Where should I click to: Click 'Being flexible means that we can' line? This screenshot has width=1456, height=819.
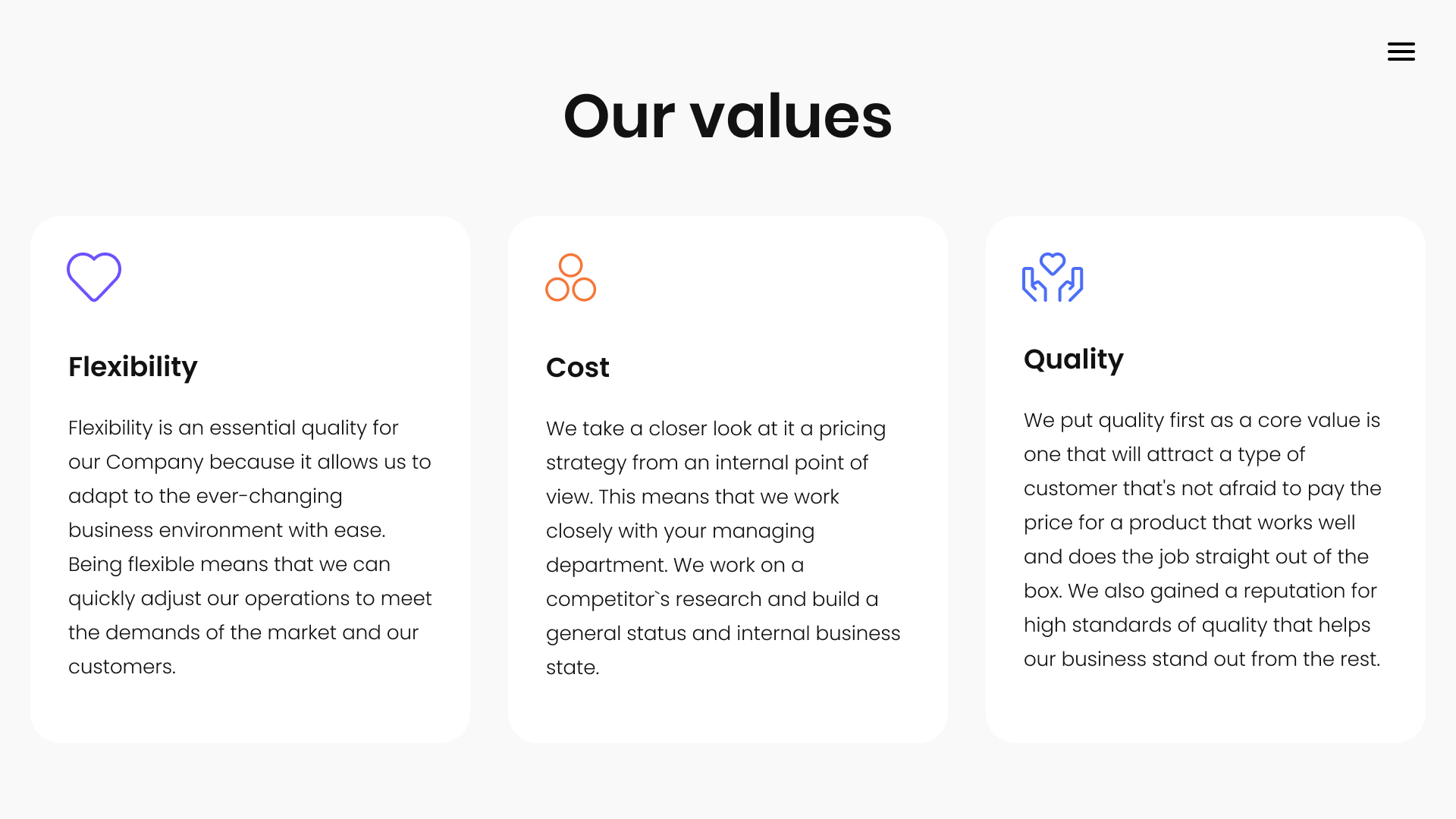[x=229, y=564]
